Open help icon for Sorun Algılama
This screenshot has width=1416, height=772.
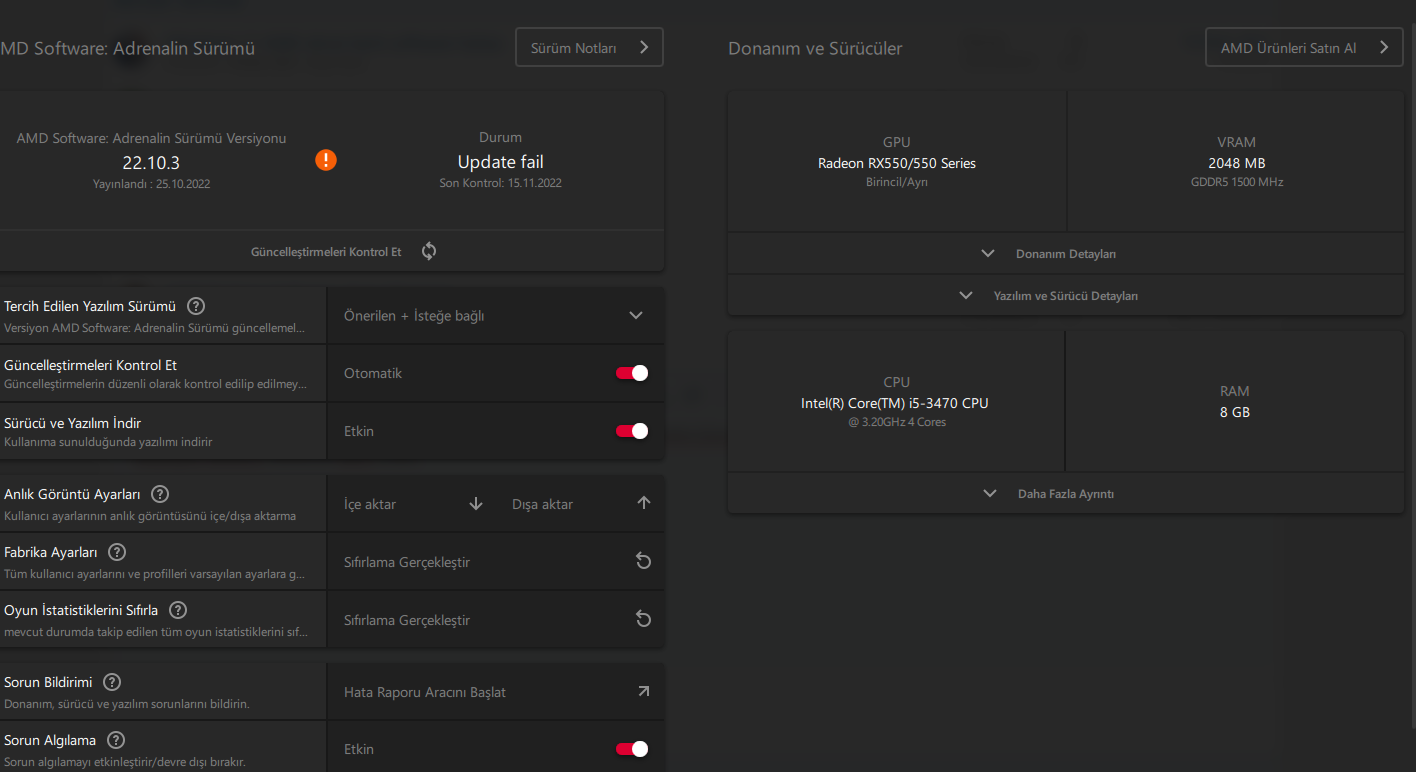116,740
